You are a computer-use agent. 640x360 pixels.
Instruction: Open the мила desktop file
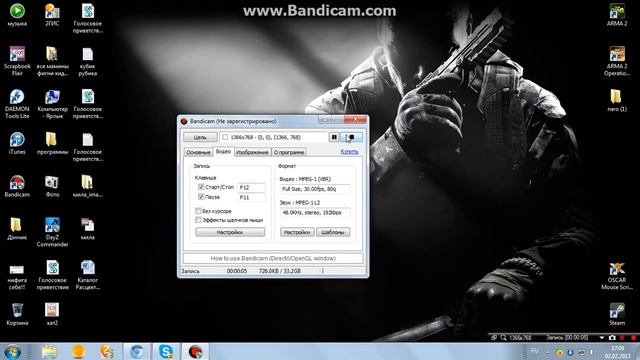point(88,229)
